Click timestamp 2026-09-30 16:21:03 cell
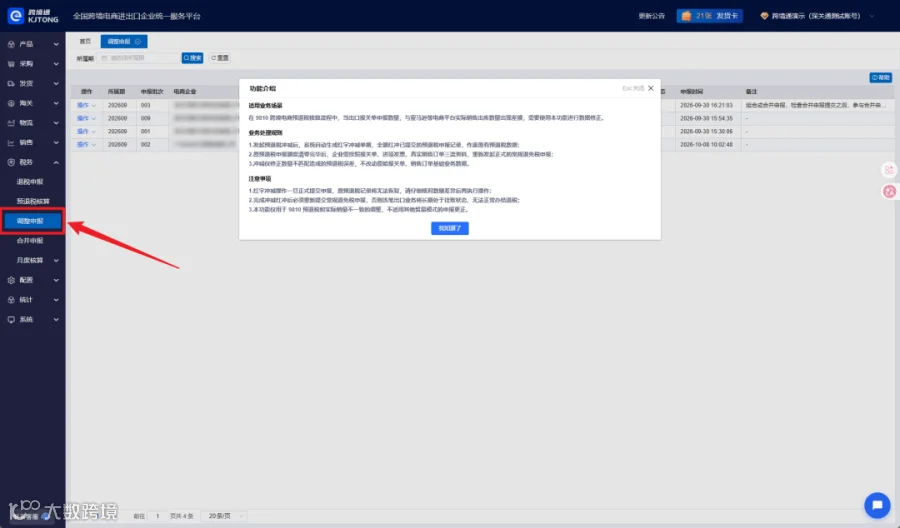Screen dimensions: 900x528 (x=707, y=106)
